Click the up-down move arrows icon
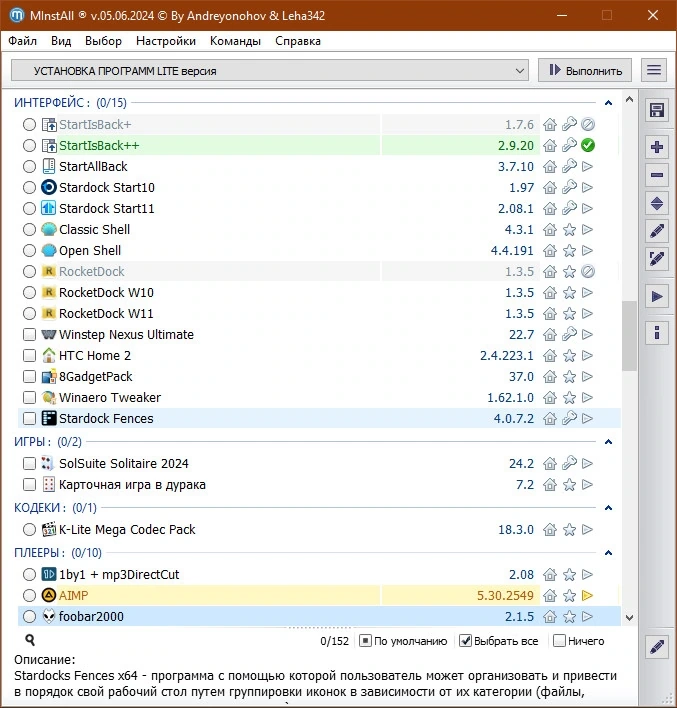Screen dimensions: 677x708 coord(657,204)
